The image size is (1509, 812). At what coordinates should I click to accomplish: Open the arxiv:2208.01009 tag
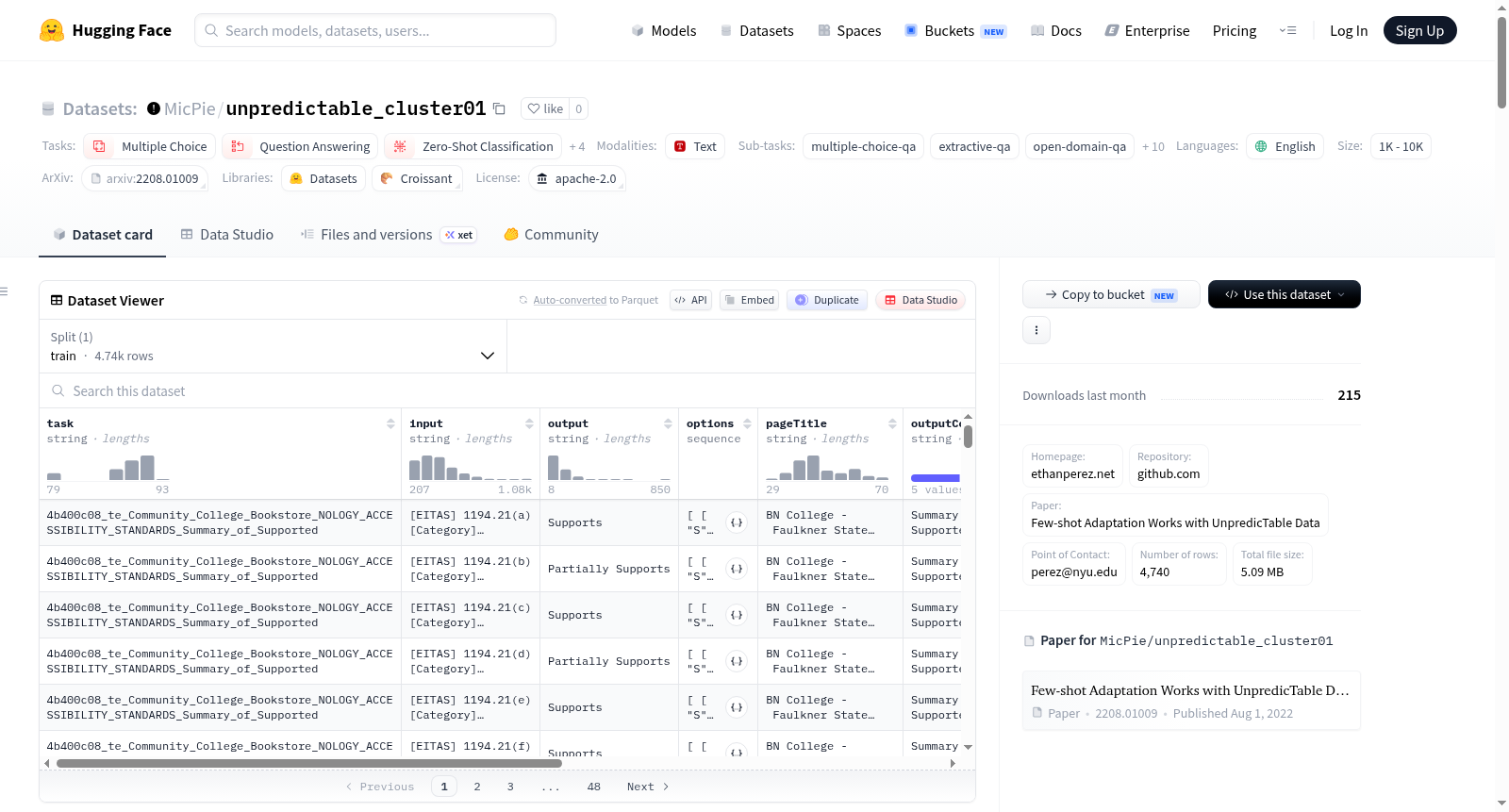145,178
